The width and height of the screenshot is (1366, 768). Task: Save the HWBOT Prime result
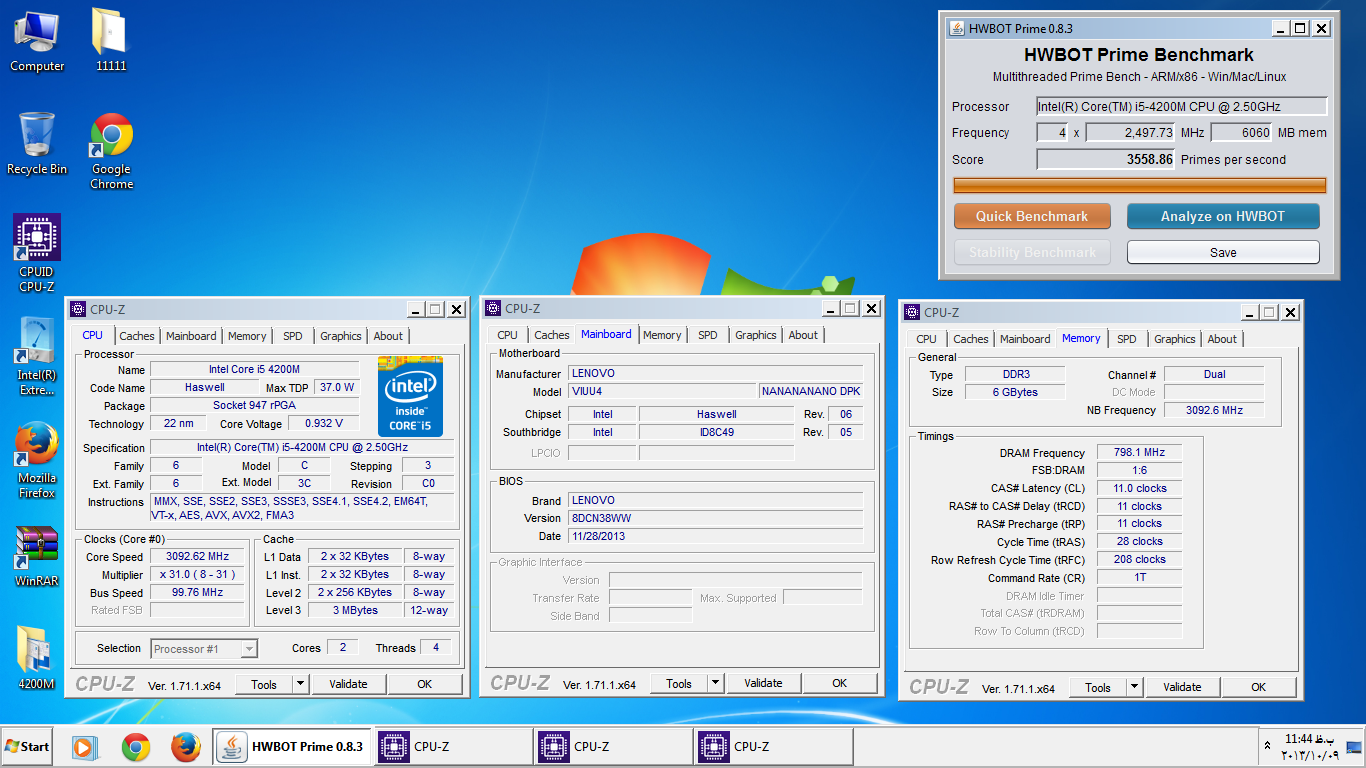pyautogui.click(x=1223, y=253)
